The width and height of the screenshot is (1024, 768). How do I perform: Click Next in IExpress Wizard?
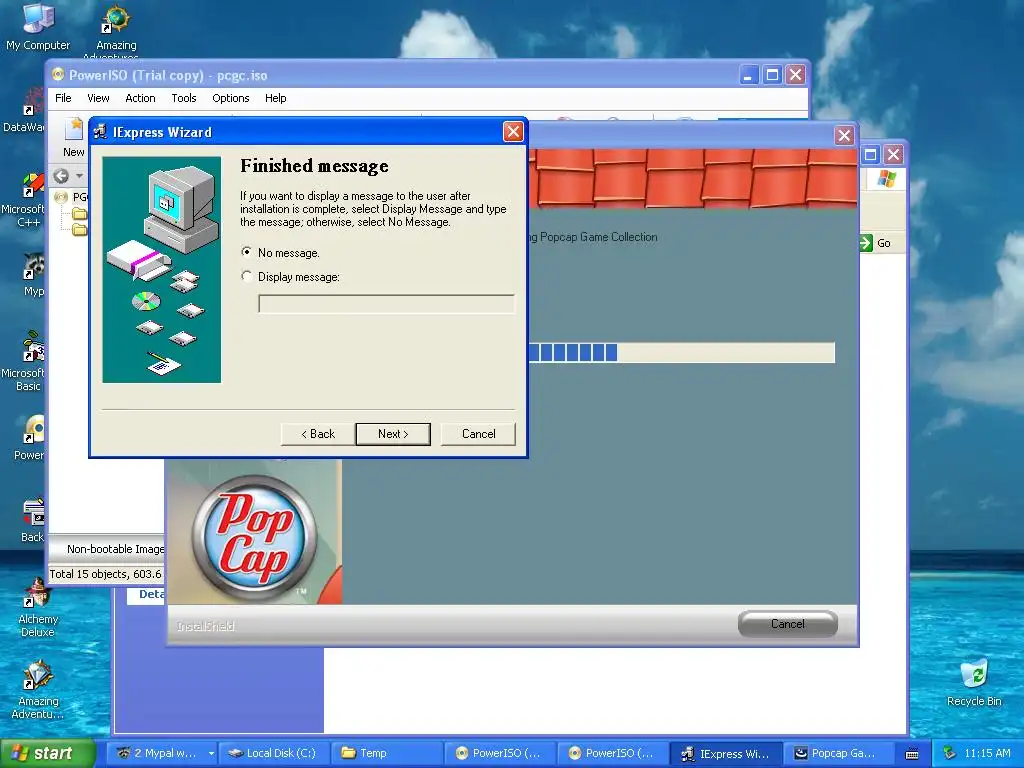click(392, 434)
